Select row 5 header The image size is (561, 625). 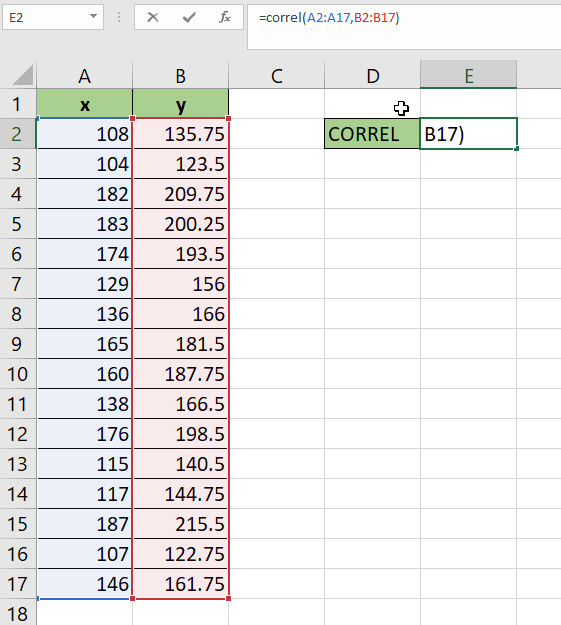pyautogui.click(x=18, y=224)
